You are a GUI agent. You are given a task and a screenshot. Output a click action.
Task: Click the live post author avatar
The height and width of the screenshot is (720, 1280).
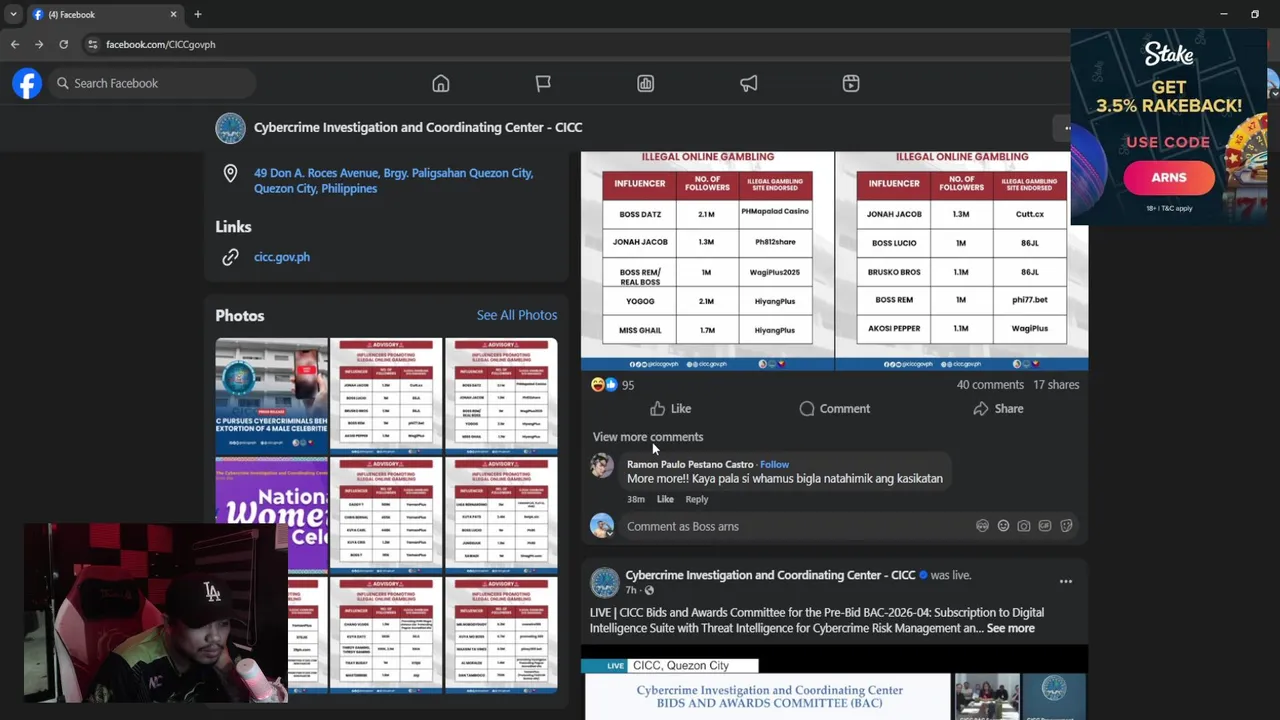pos(605,583)
